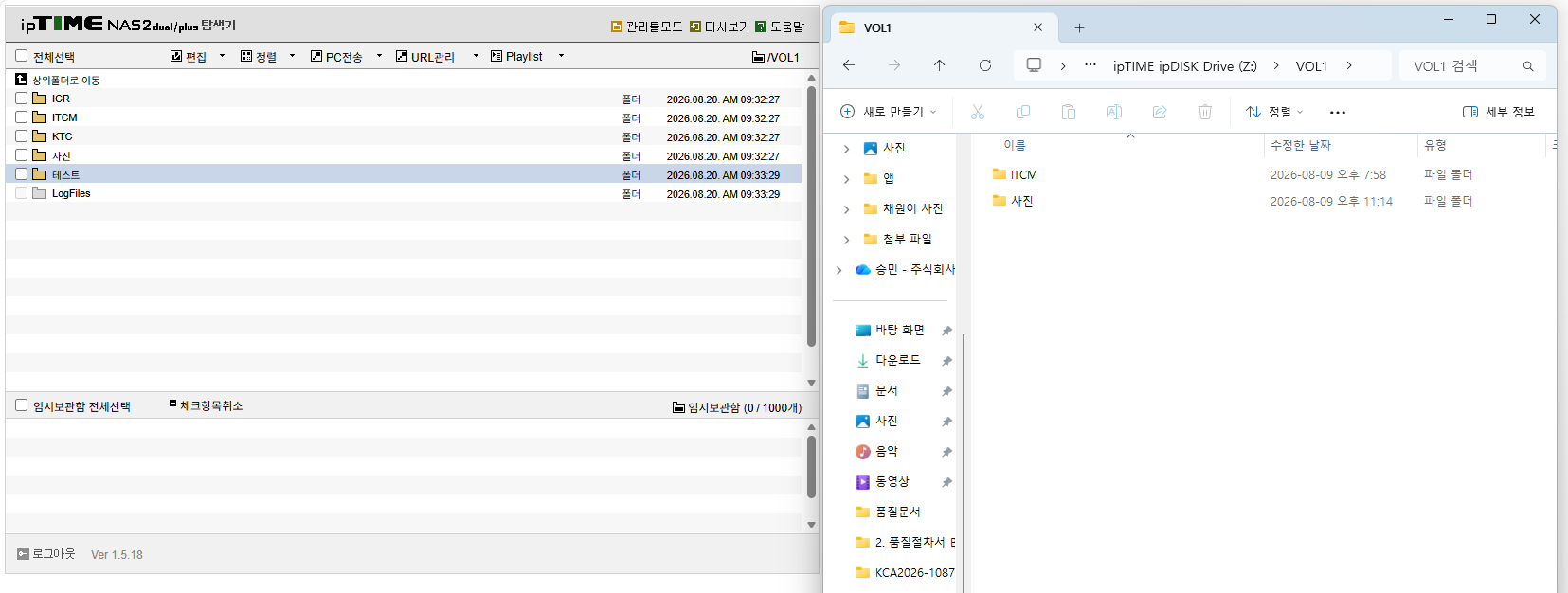Open 관리툴모드 in ipTIME NAS explorer

click(x=647, y=27)
